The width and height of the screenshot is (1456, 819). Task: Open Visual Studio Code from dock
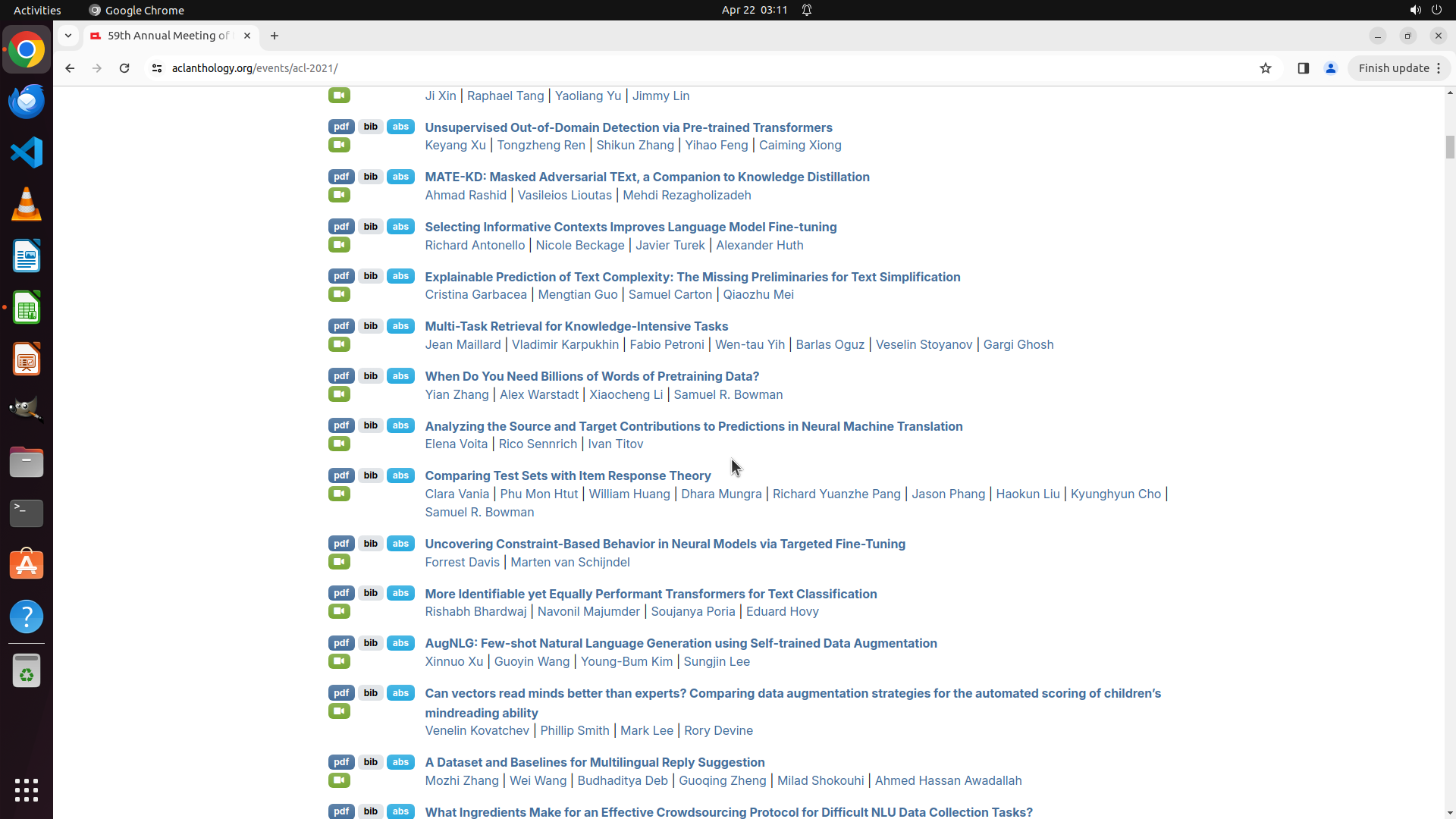27,152
